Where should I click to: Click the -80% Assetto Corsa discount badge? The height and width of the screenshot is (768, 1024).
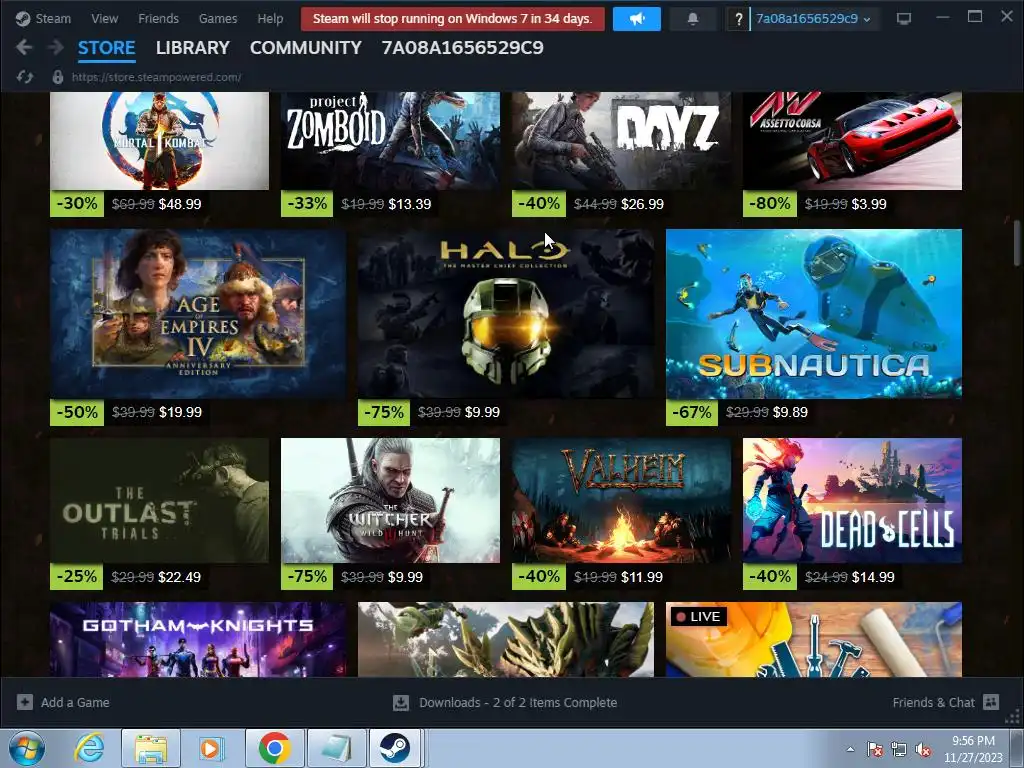coord(770,204)
